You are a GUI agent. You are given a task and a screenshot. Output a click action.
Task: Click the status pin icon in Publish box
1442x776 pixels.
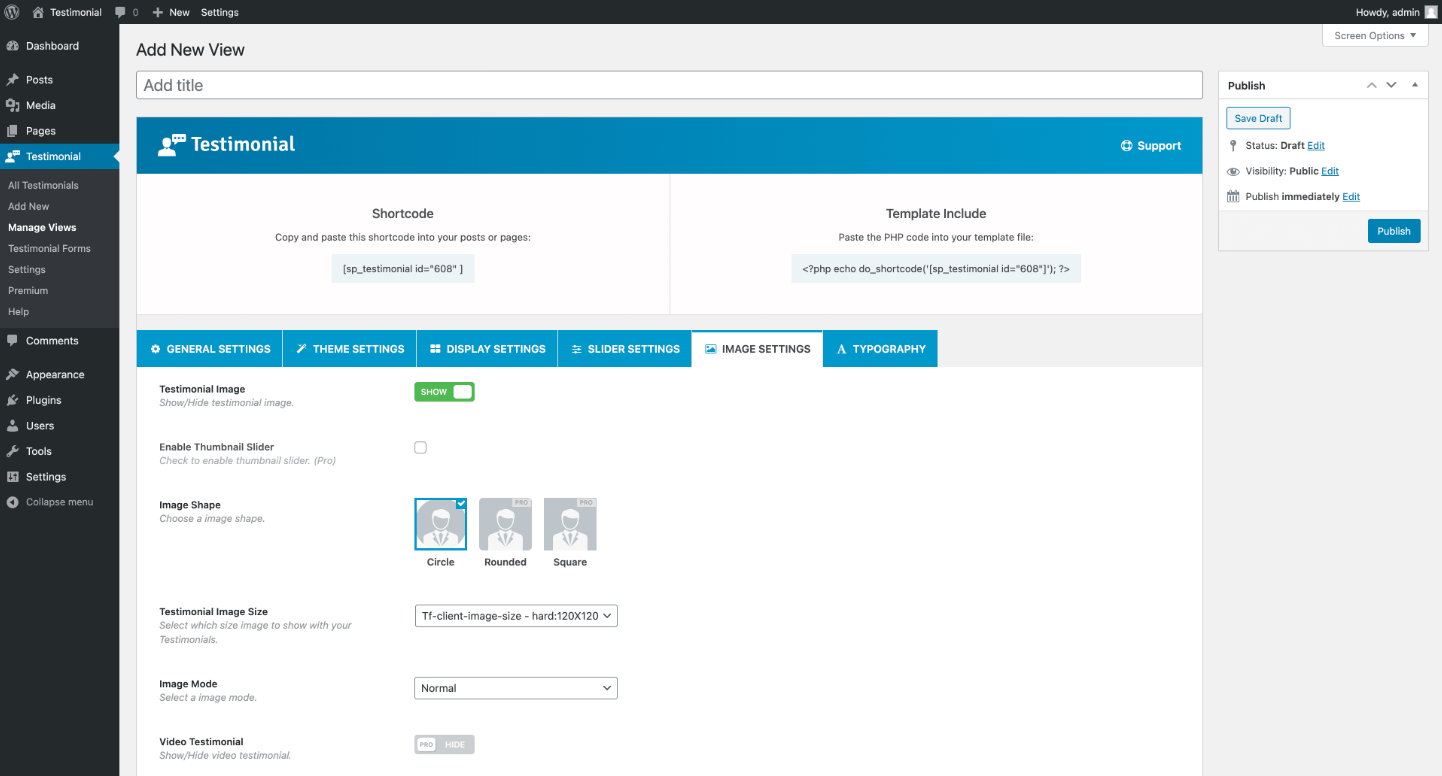[1233, 146]
